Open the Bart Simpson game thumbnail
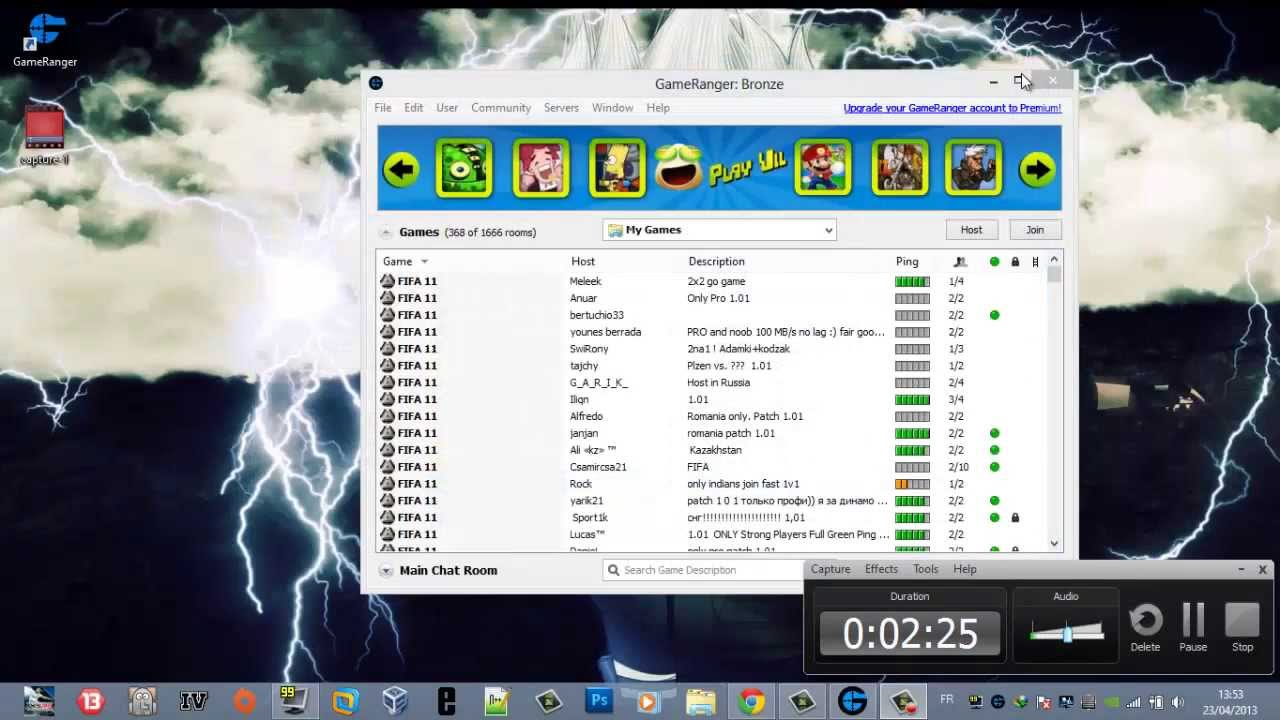Viewport: 1280px width, 720px height. point(617,168)
